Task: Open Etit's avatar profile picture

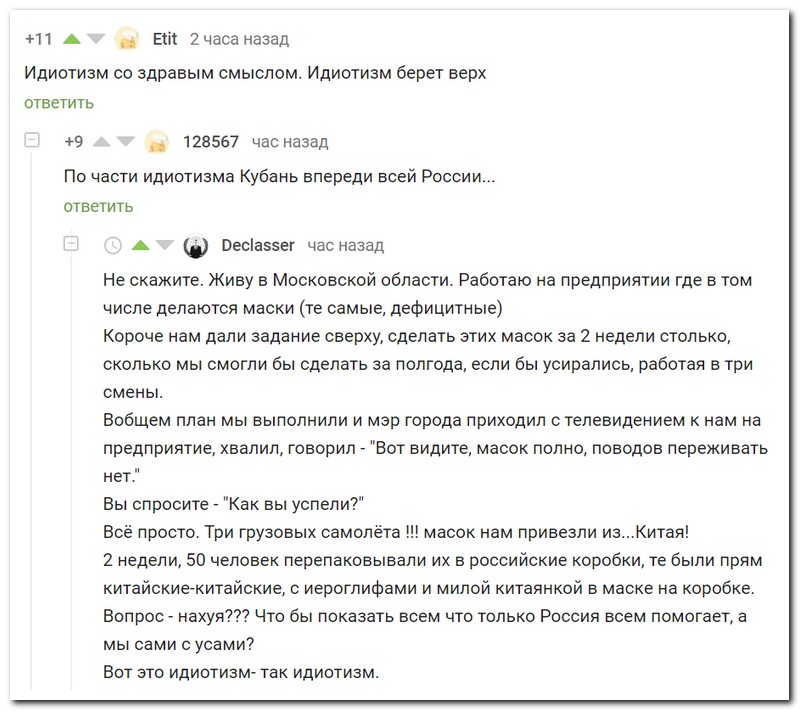Action: tap(128, 39)
